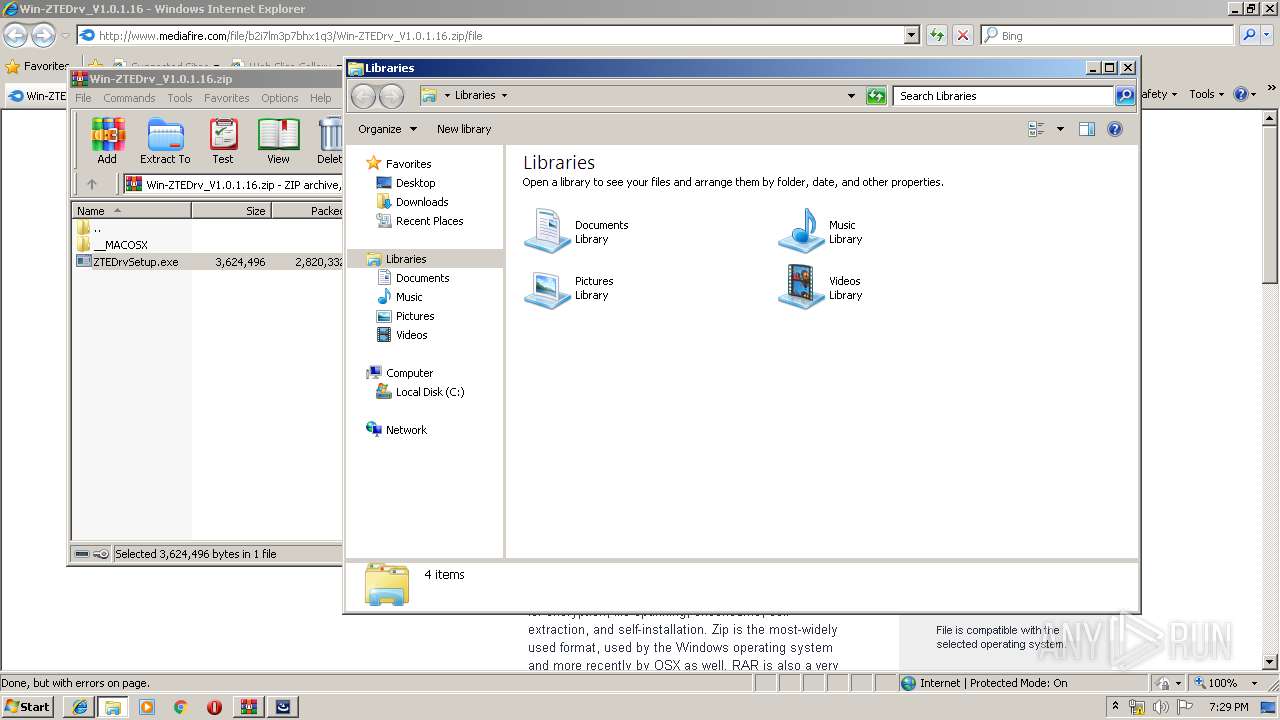Change view icon in Libraries window

1036,129
